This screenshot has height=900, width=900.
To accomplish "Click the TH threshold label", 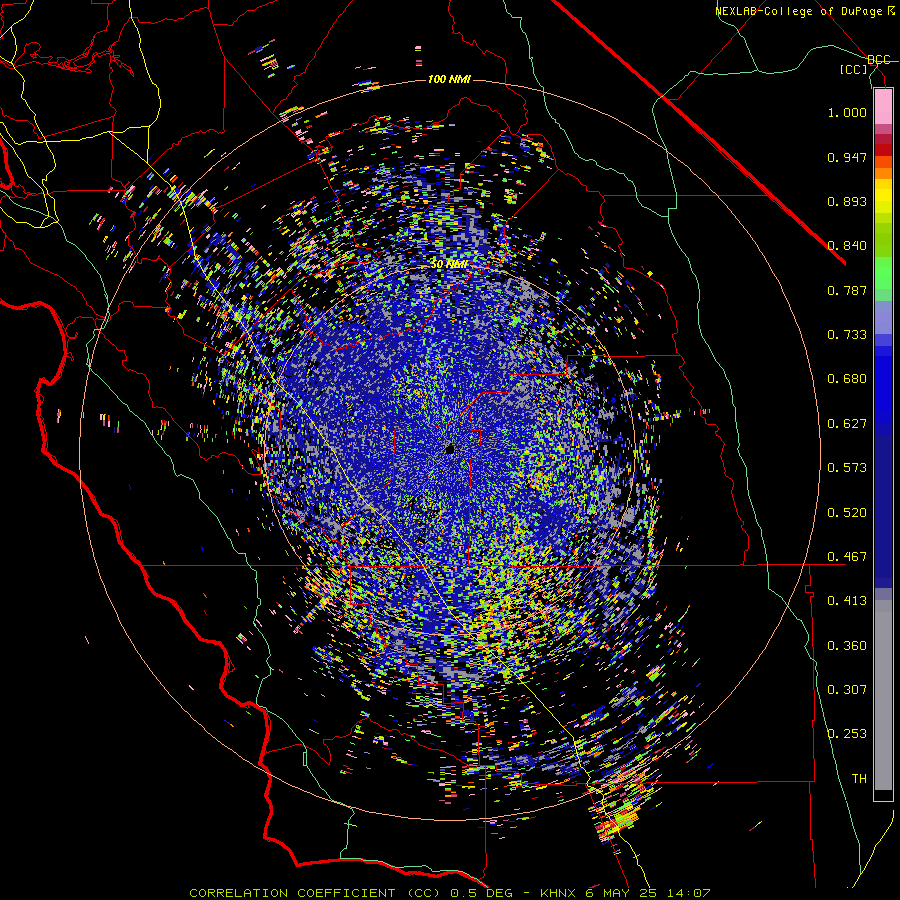I will (859, 779).
